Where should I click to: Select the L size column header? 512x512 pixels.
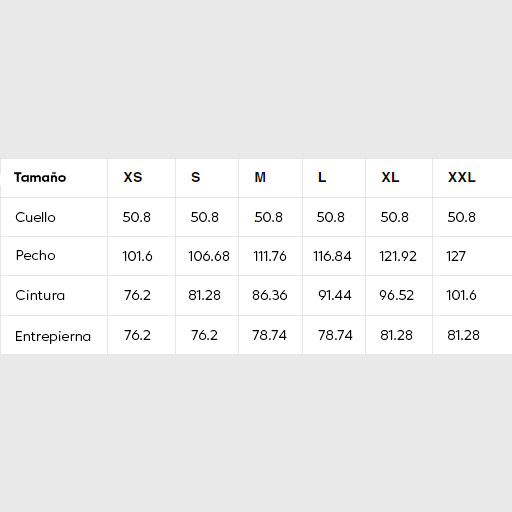pos(322,177)
